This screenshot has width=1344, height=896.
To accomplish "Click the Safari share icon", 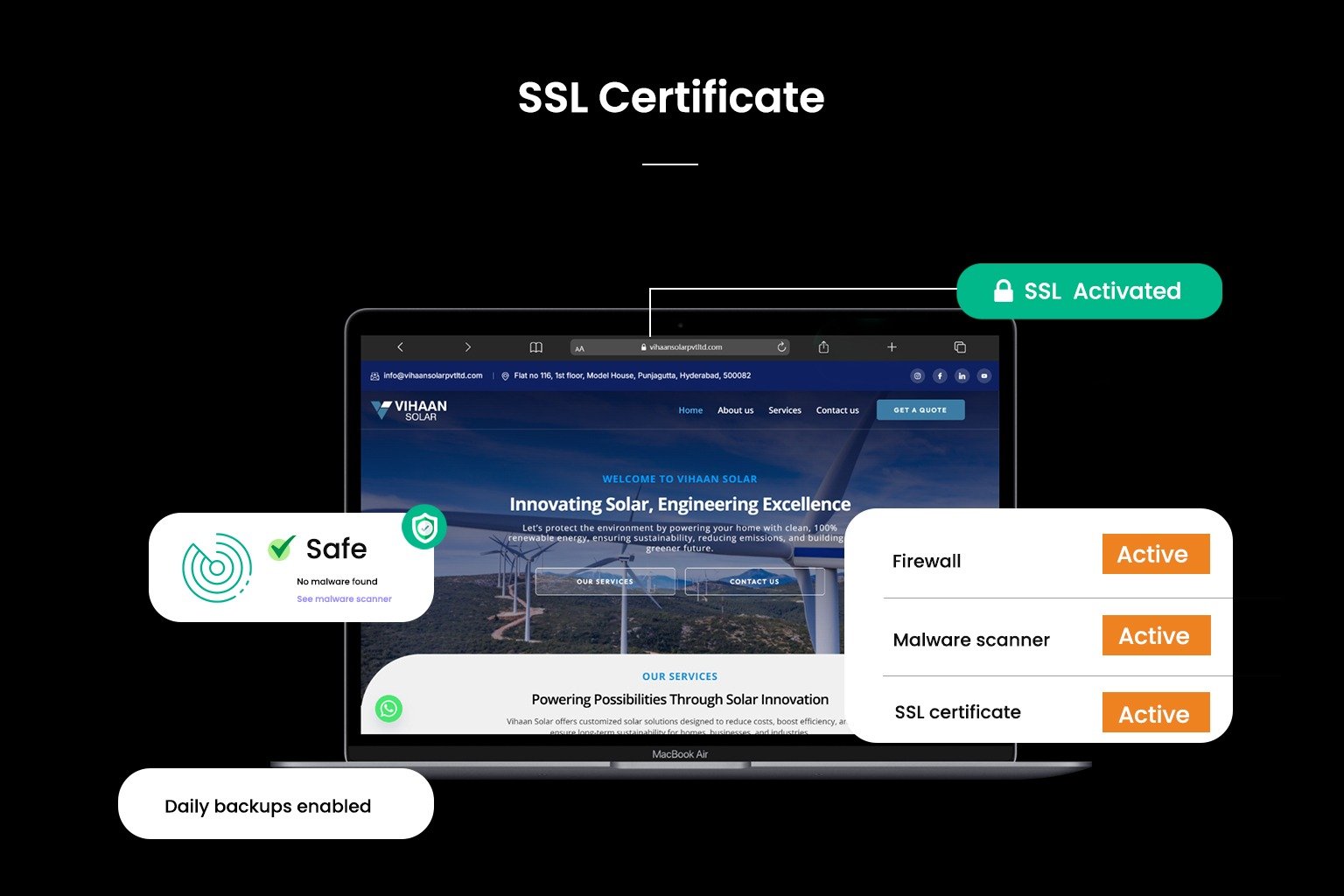I will [823, 347].
